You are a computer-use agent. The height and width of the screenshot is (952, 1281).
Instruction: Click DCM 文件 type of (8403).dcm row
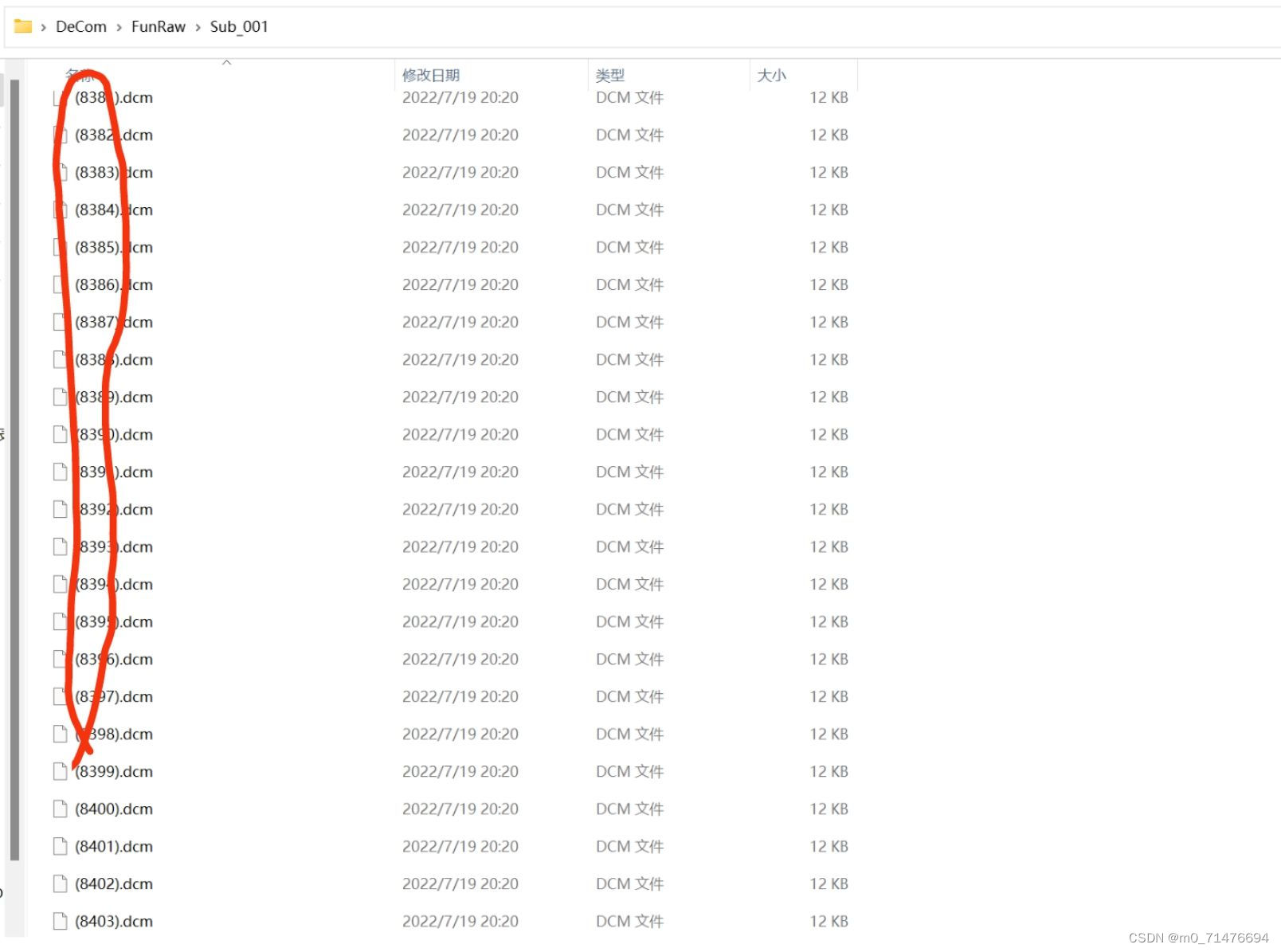(x=629, y=921)
